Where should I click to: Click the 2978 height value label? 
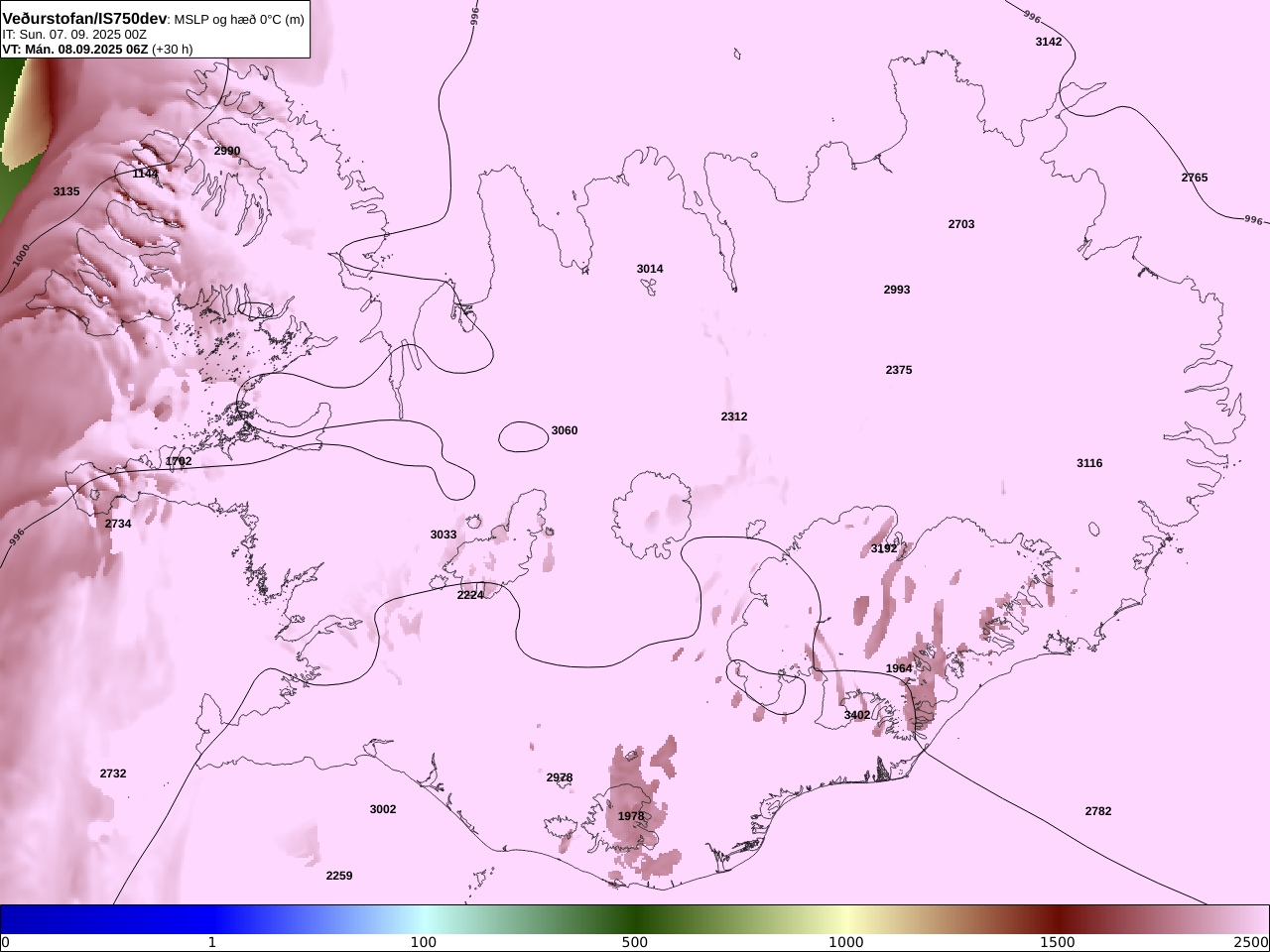click(560, 777)
